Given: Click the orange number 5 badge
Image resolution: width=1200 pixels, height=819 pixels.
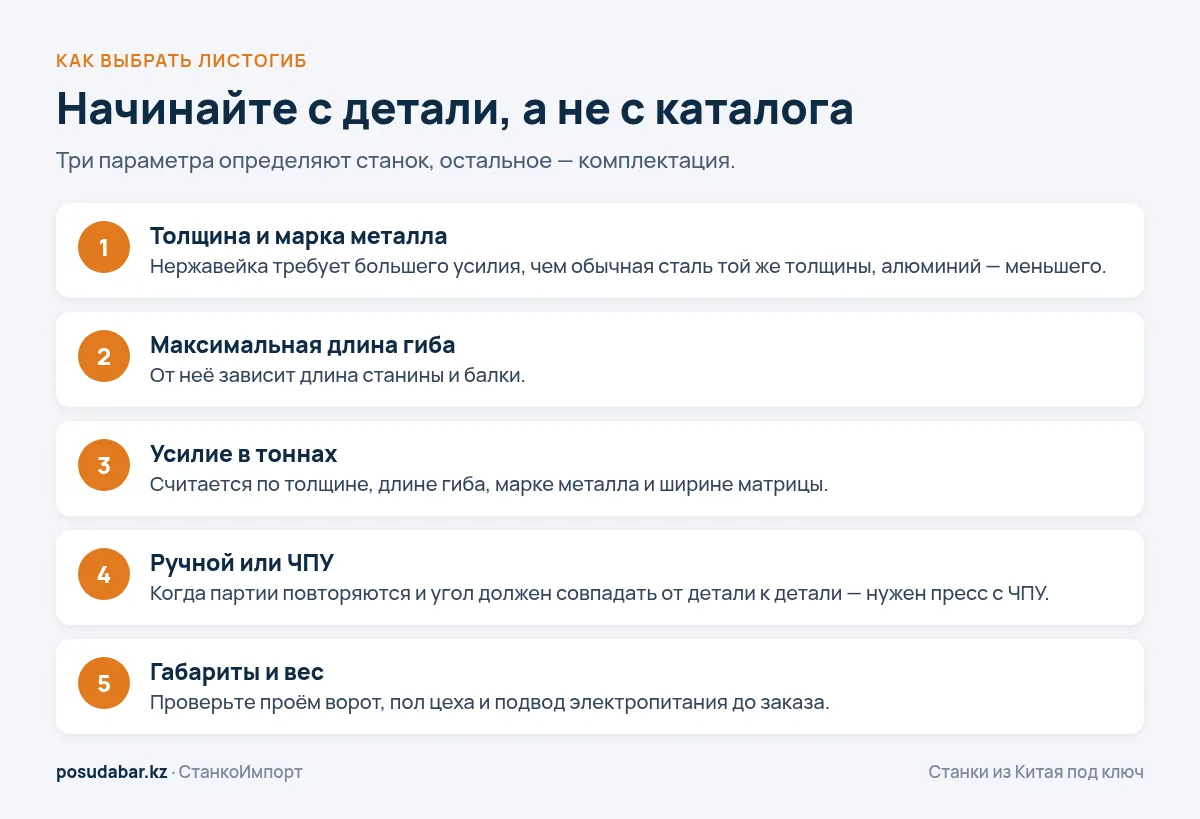Looking at the screenshot, I should [x=104, y=684].
